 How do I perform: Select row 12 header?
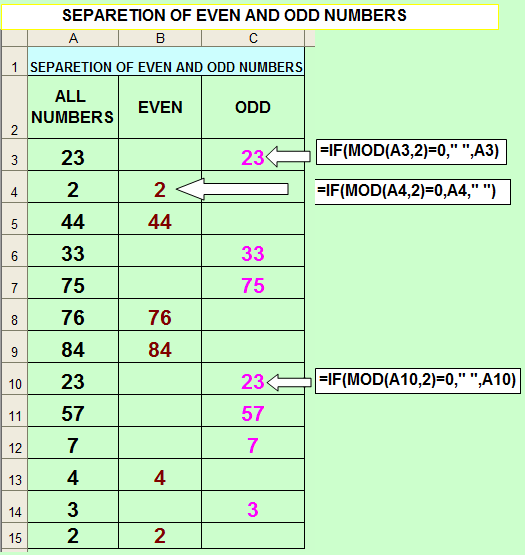click(x=14, y=443)
